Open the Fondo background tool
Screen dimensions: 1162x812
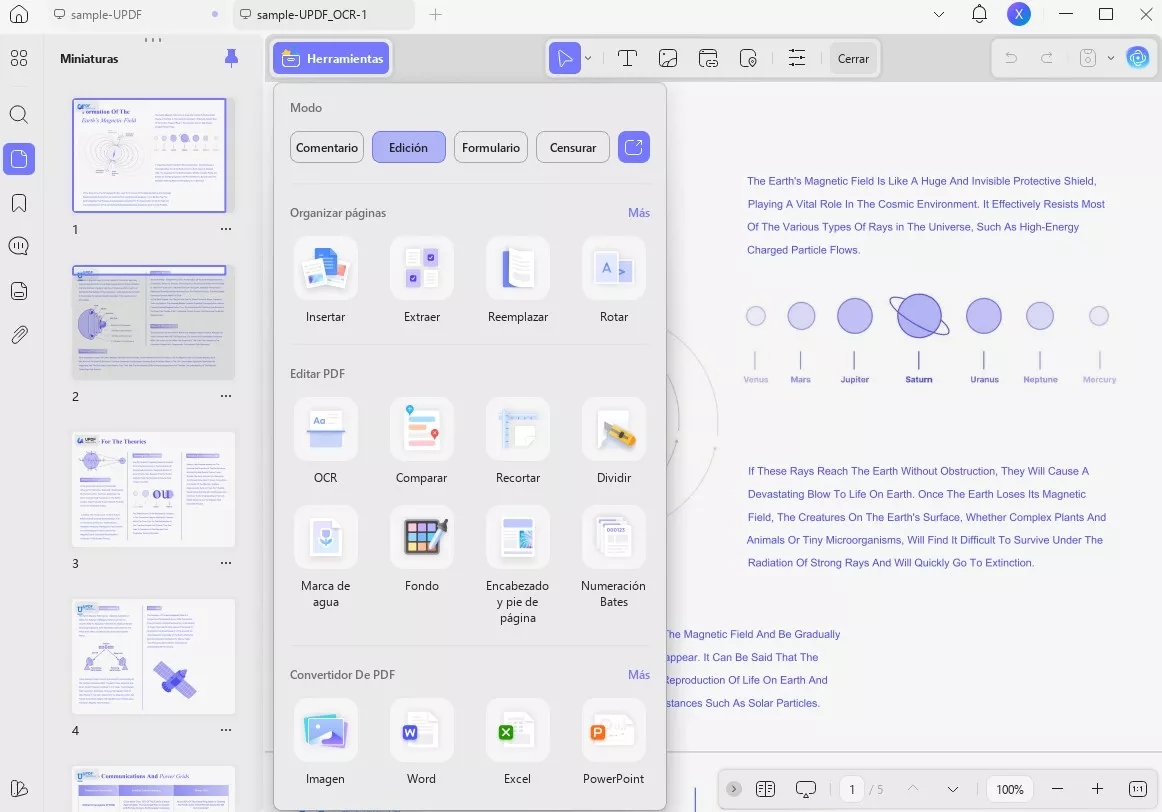point(422,537)
